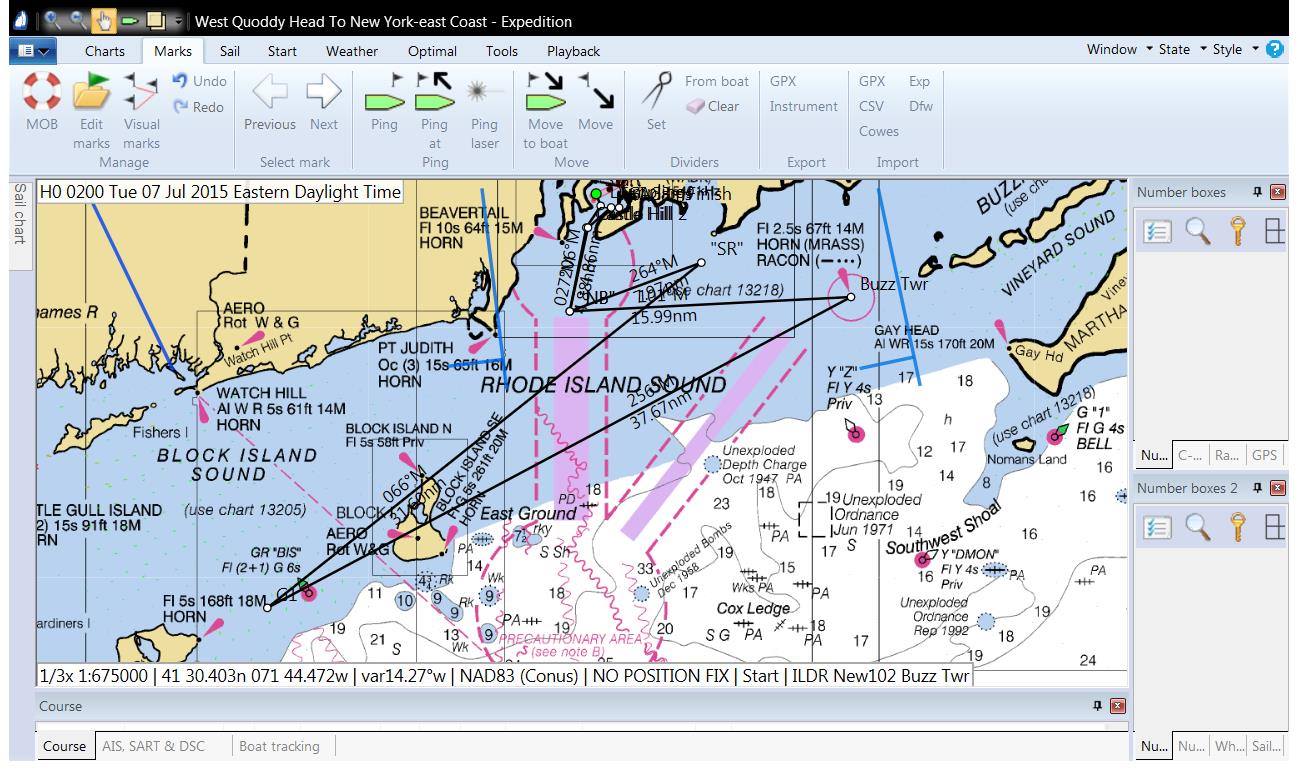Viewport: 1298px width, 770px height.
Task: Click the Ping at mark icon
Action: (x=434, y=91)
